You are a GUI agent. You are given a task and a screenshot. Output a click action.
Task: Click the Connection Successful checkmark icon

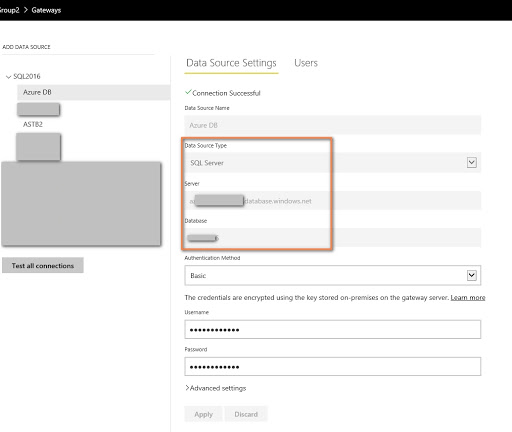(x=188, y=92)
